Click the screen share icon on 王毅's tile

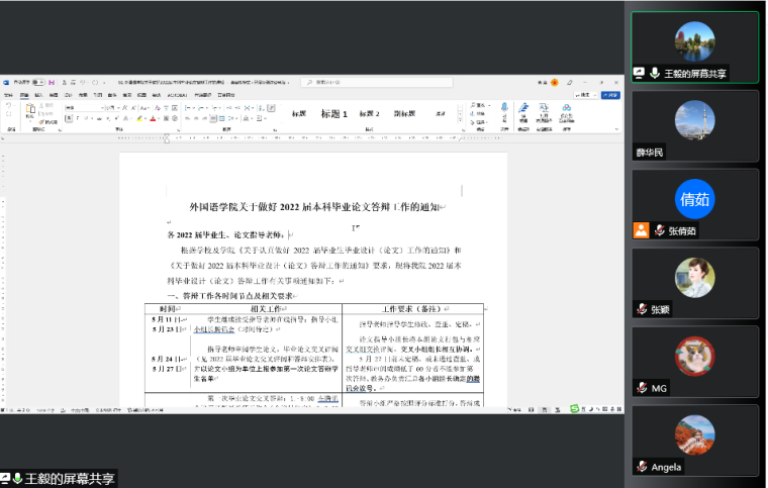639,73
